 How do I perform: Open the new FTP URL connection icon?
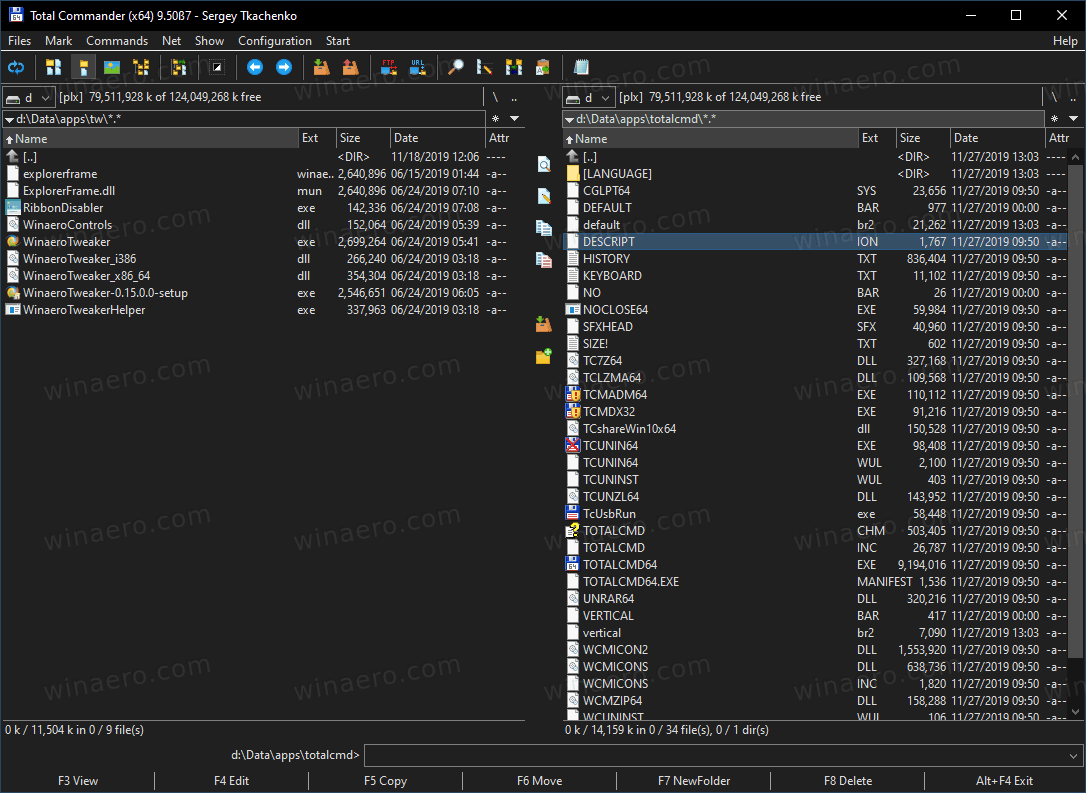tap(418, 67)
